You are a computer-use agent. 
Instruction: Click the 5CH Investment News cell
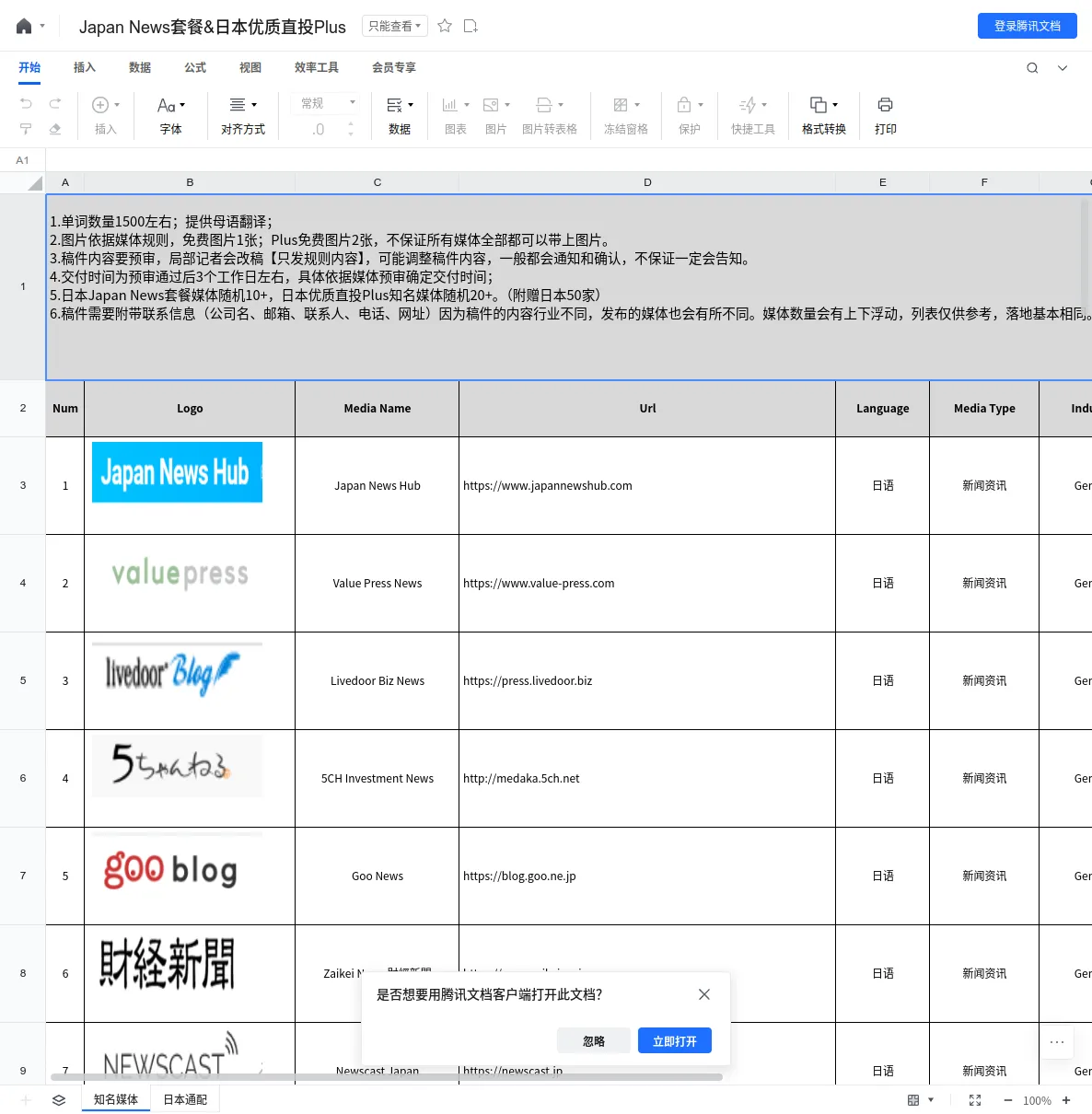click(x=378, y=779)
